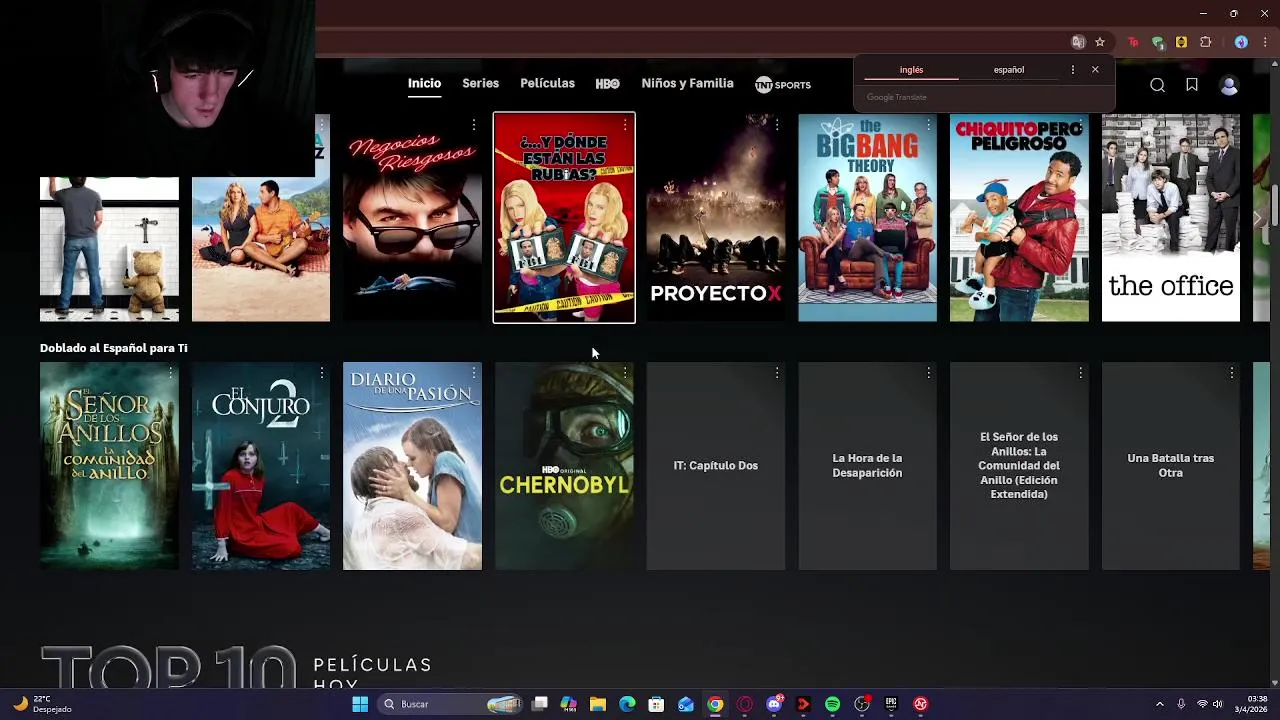Open the Chernobyl poster

564,466
